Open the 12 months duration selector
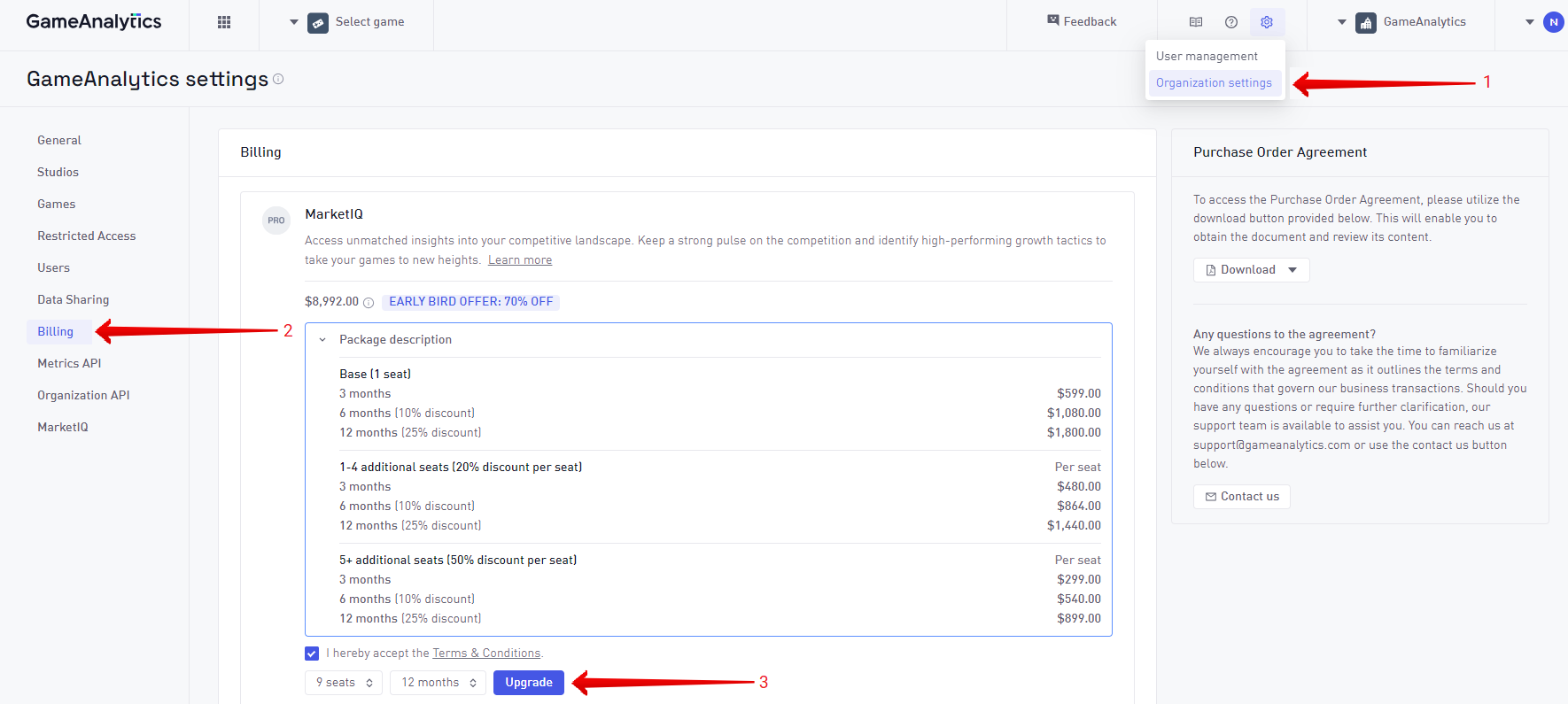 coord(438,683)
